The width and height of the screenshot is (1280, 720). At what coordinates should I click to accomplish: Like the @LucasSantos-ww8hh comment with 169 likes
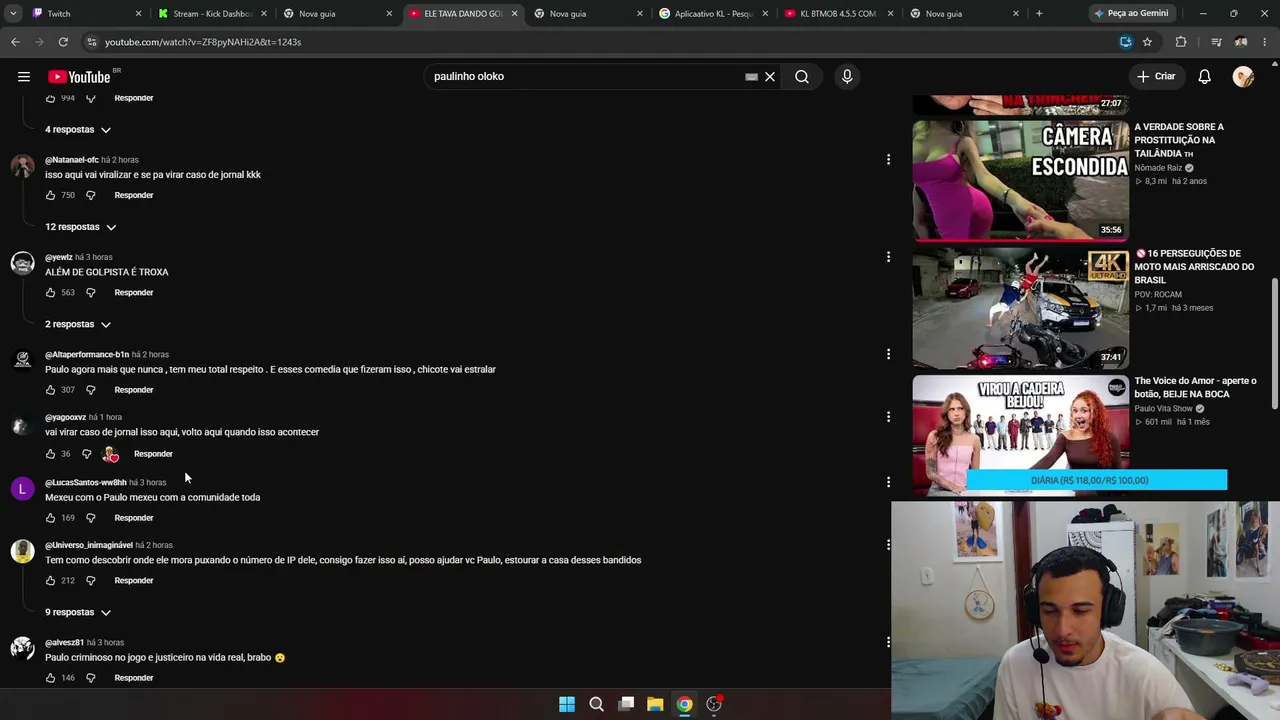[50, 518]
